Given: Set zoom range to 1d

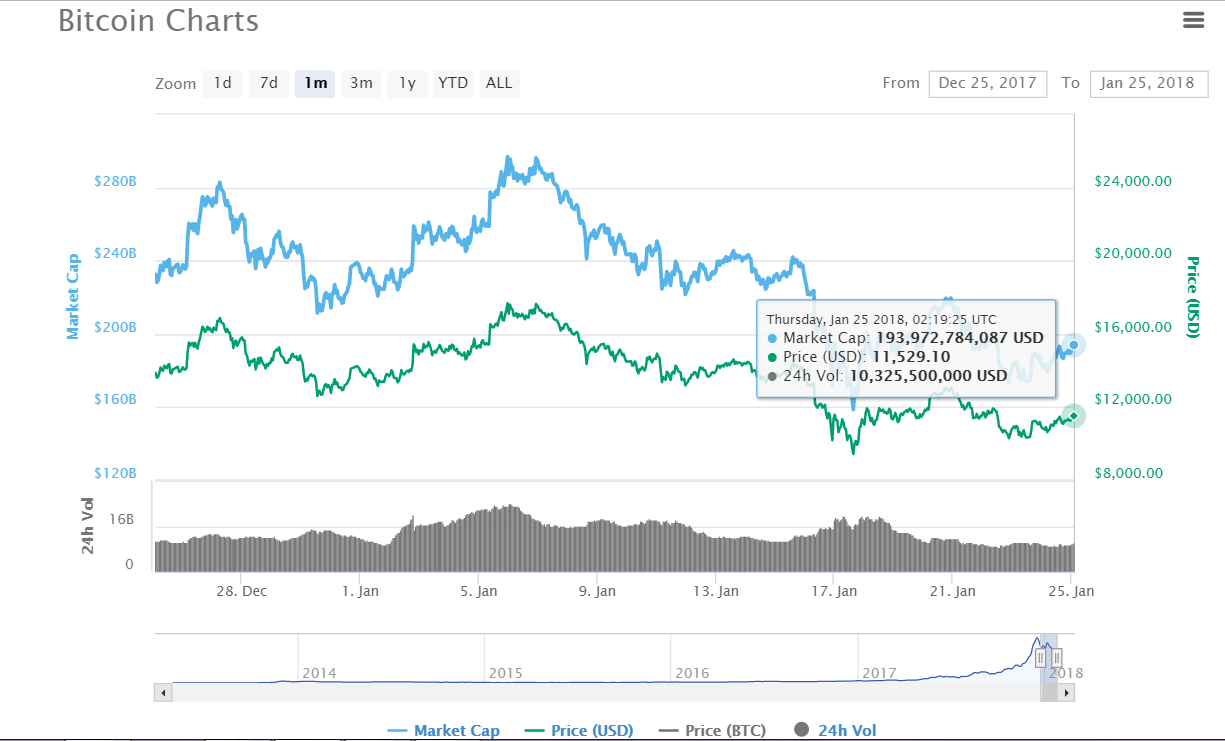Looking at the screenshot, I should 222,83.
